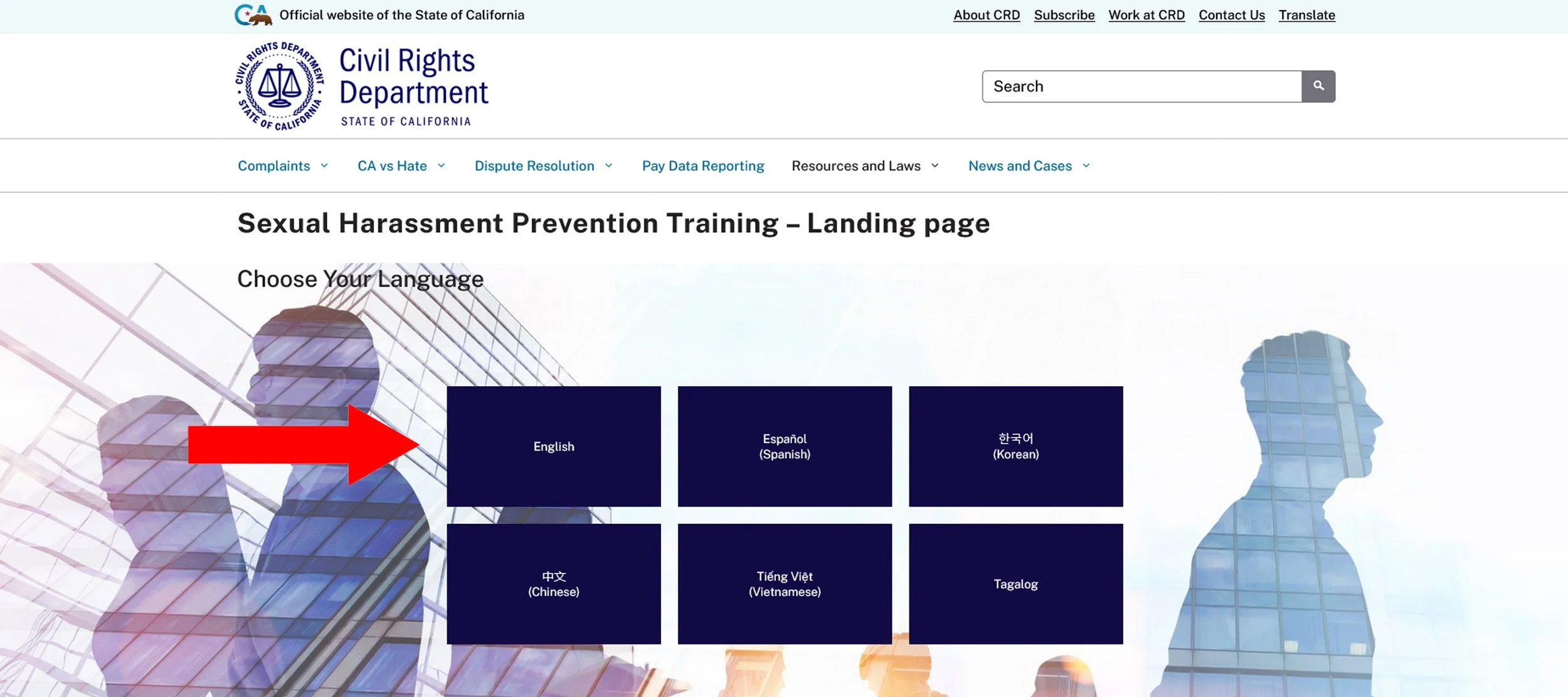Click the Civil Rights Department seal logo
This screenshot has height=697, width=1568.
(x=280, y=86)
